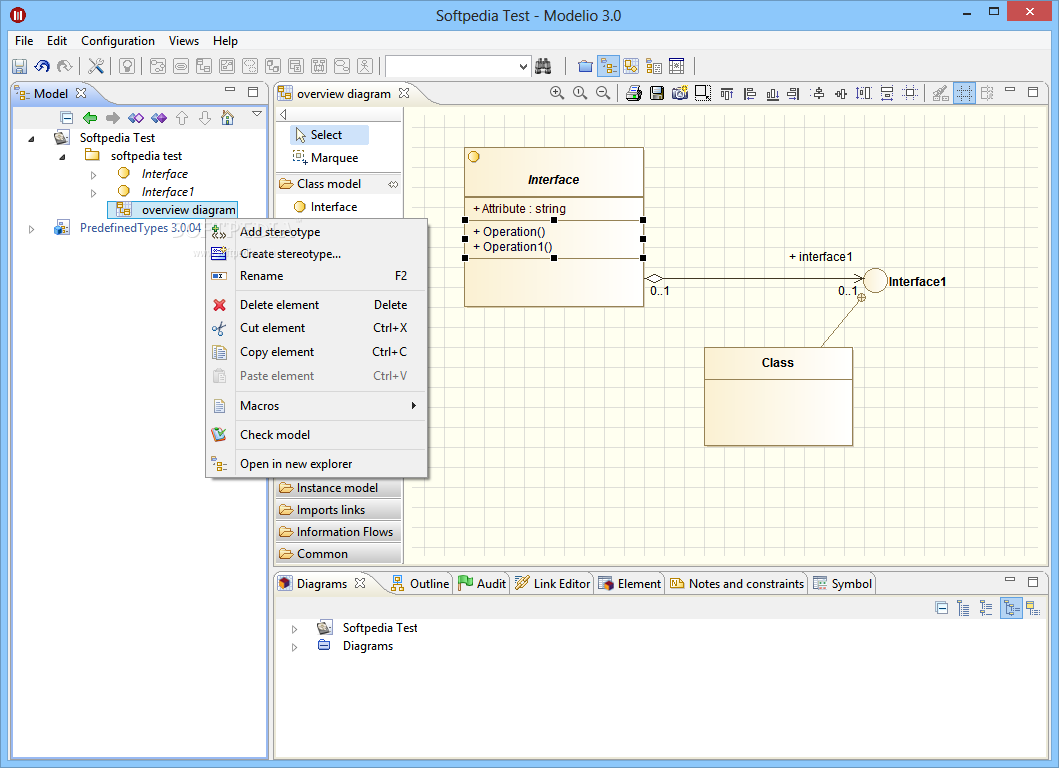The image size is (1059, 768).
Task: Click Delete element in context menu
Action: 316,305
